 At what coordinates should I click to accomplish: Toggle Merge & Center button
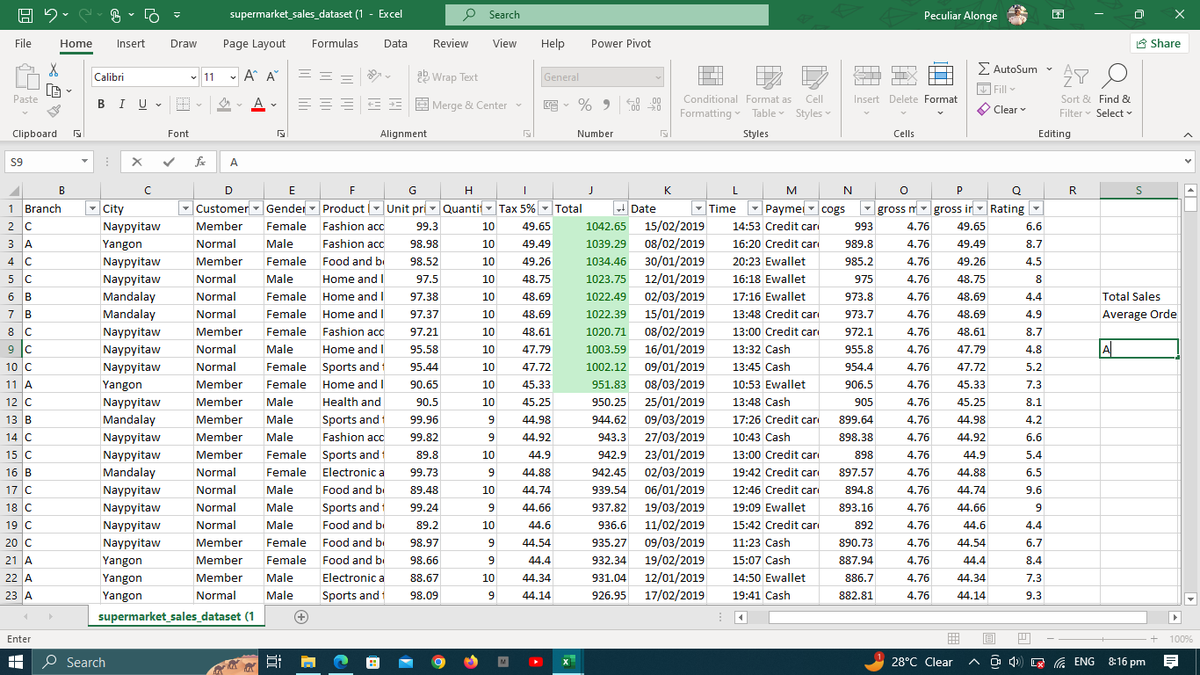click(x=462, y=105)
